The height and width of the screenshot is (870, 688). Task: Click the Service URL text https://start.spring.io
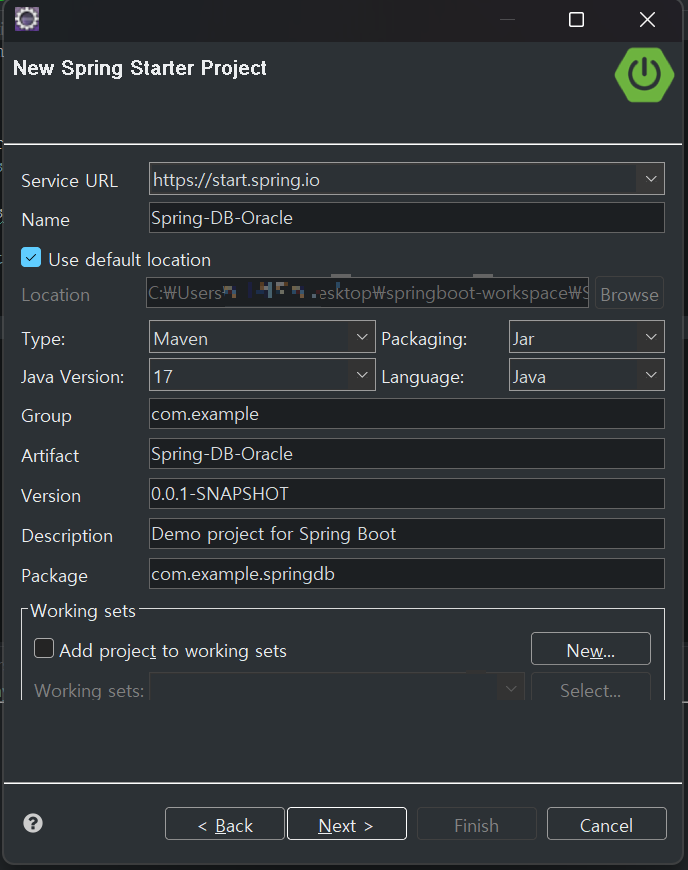pyautogui.click(x=236, y=180)
